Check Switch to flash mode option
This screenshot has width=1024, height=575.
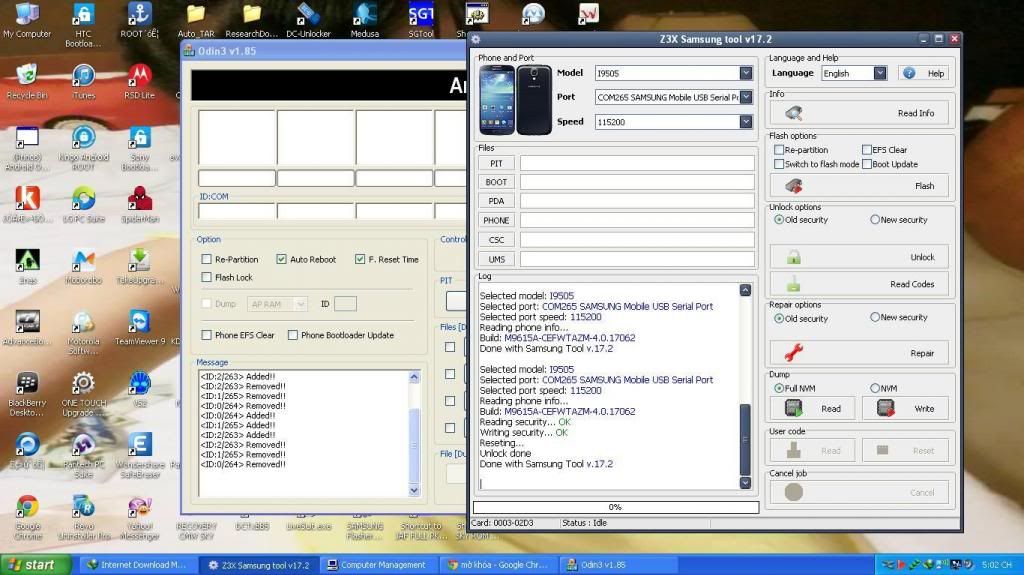pos(778,164)
